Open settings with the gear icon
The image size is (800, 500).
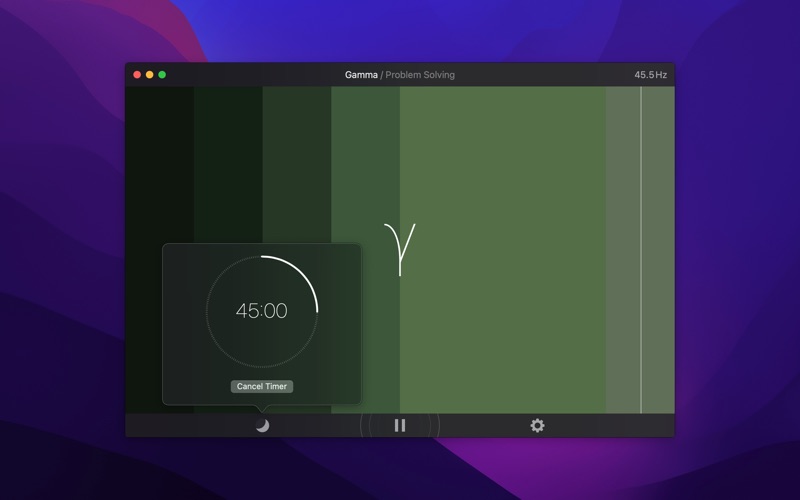pos(537,426)
